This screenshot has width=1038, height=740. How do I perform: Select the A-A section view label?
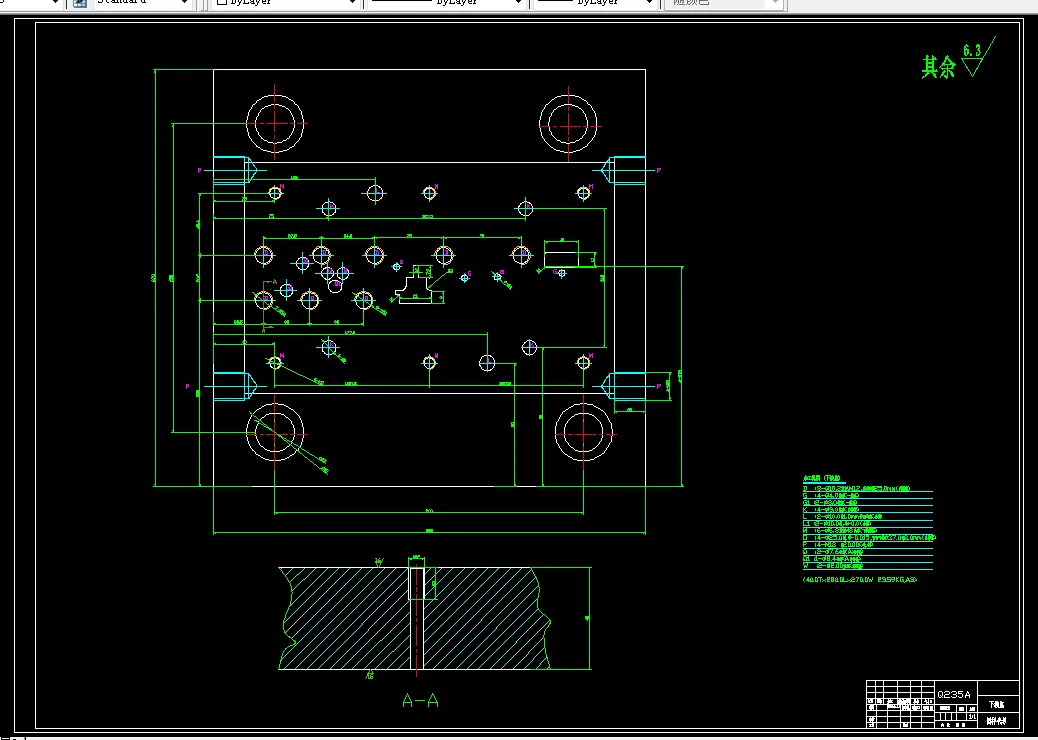click(x=420, y=700)
